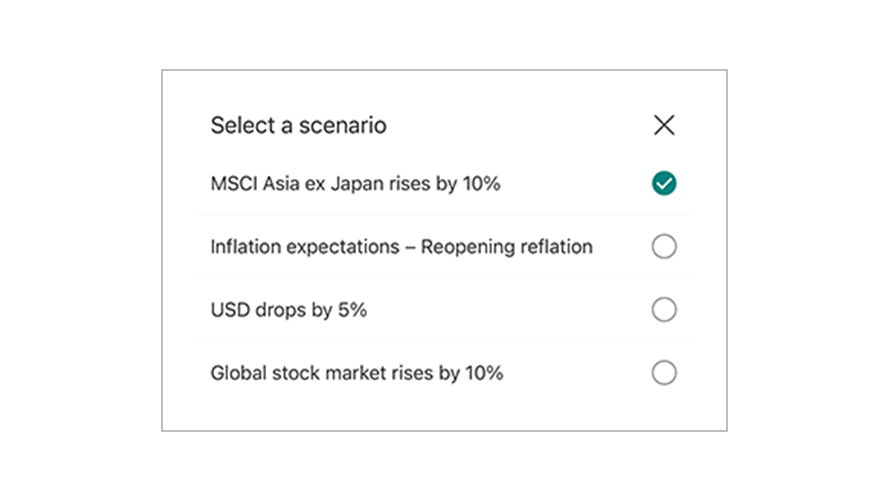Select the Global stock market list entry
This screenshot has width=889, height=500.
445,373
